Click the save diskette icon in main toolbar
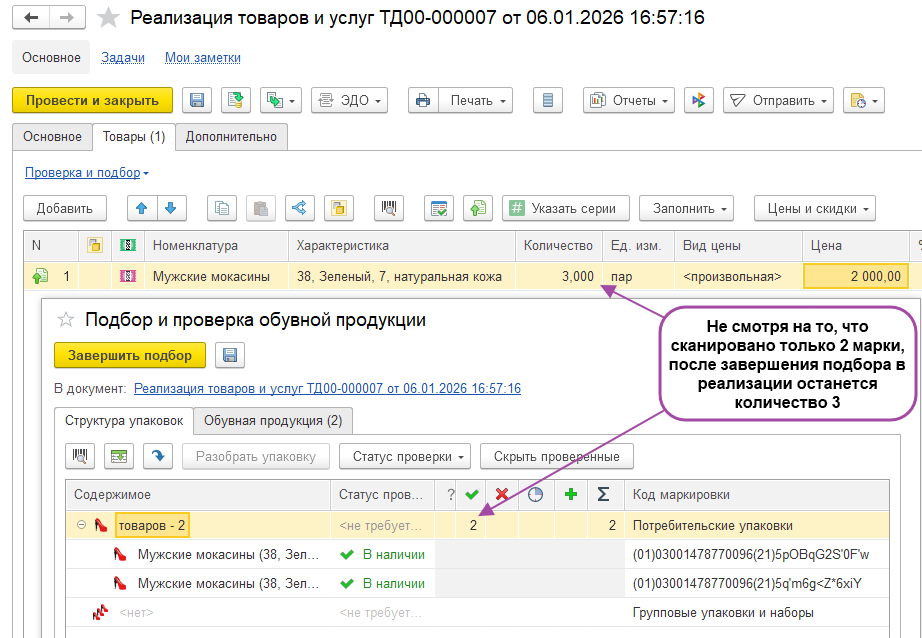 [x=197, y=100]
